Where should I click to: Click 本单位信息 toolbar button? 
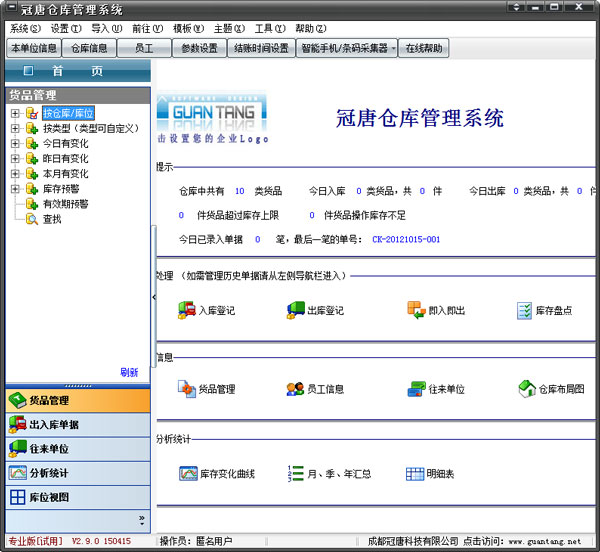click(x=34, y=48)
